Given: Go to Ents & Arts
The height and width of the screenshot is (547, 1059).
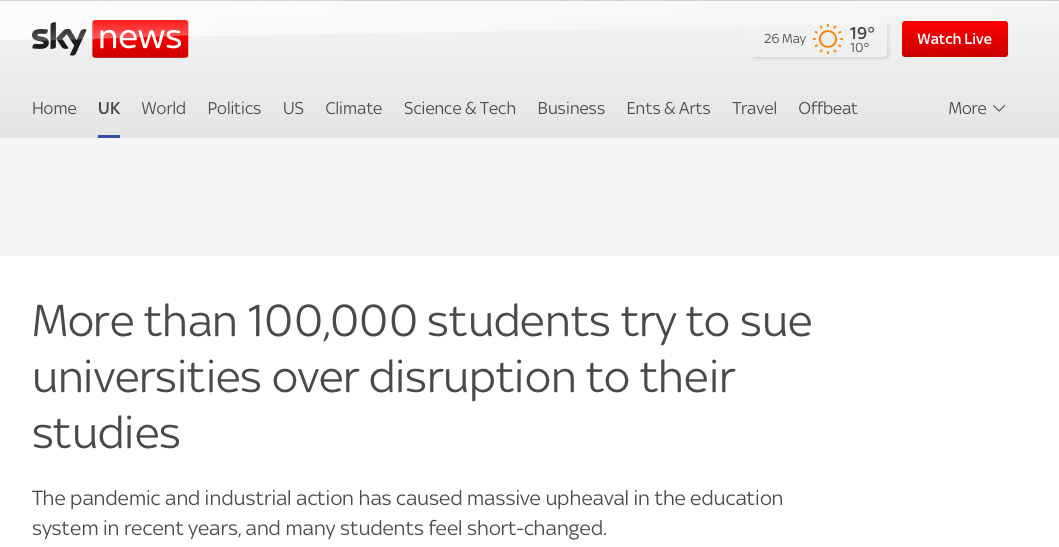Looking at the screenshot, I should pos(668,108).
